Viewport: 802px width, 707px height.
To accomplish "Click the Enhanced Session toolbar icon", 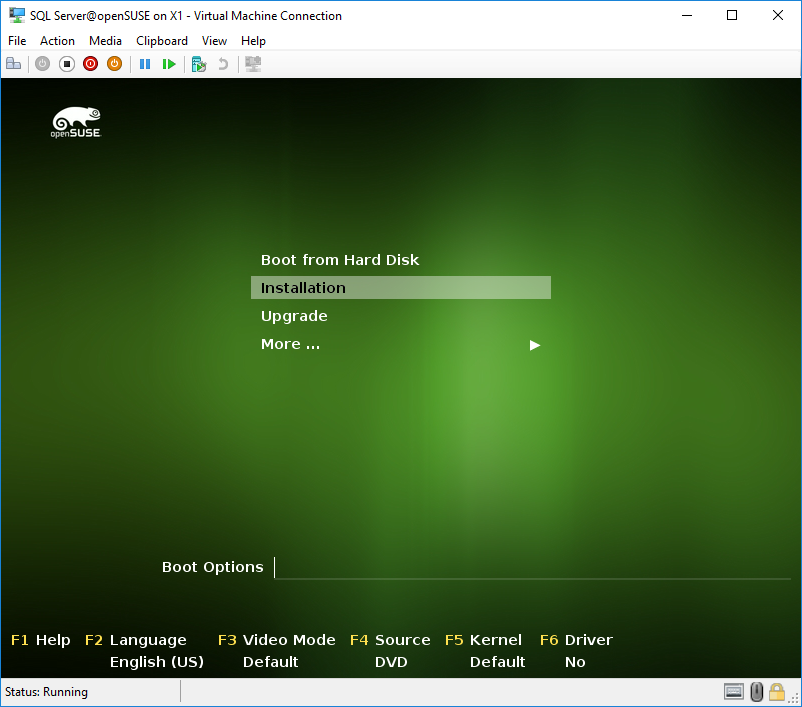I will coord(253,64).
